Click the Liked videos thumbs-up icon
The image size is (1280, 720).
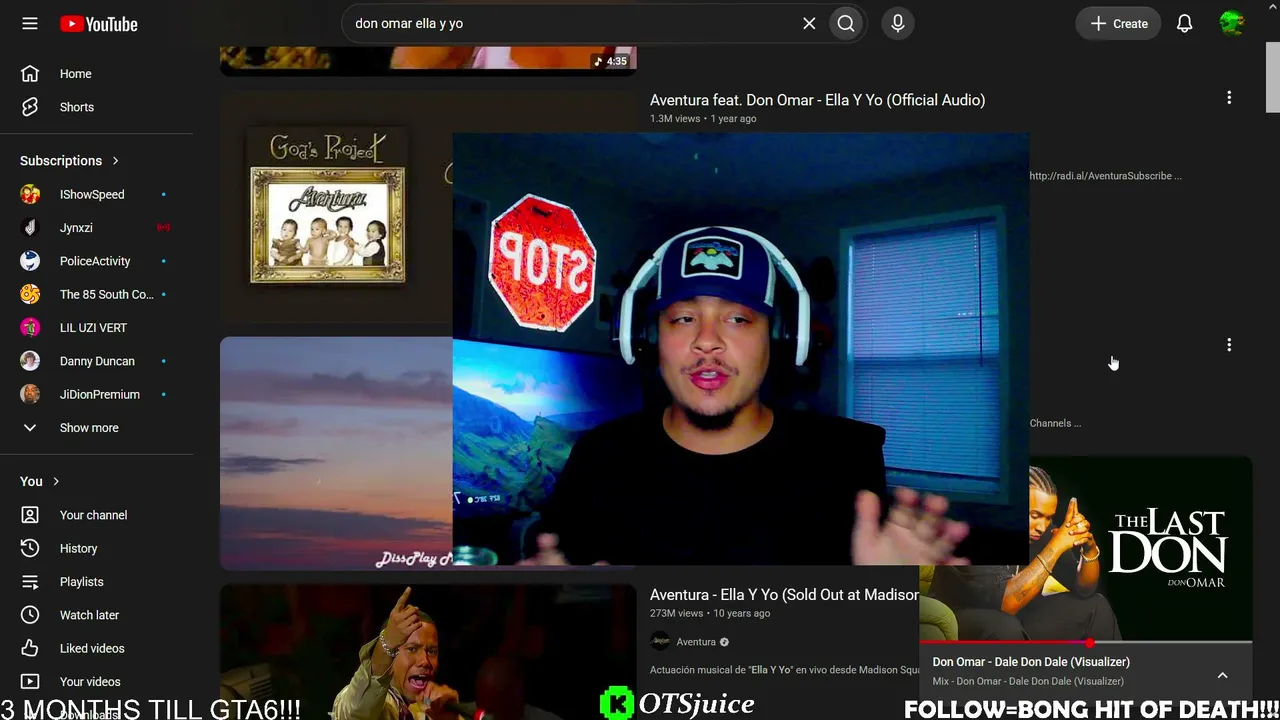point(30,648)
